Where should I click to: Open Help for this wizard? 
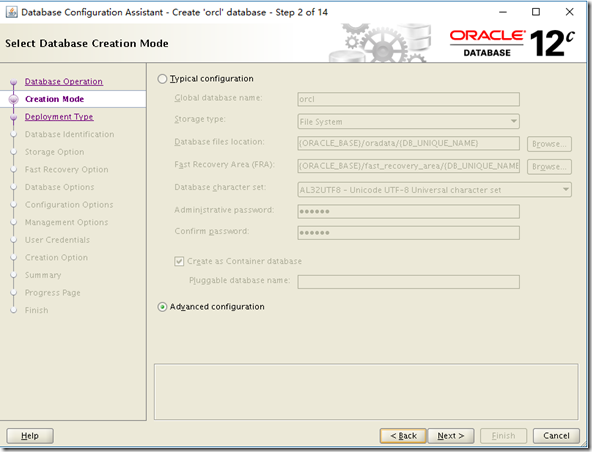[30, 436]
